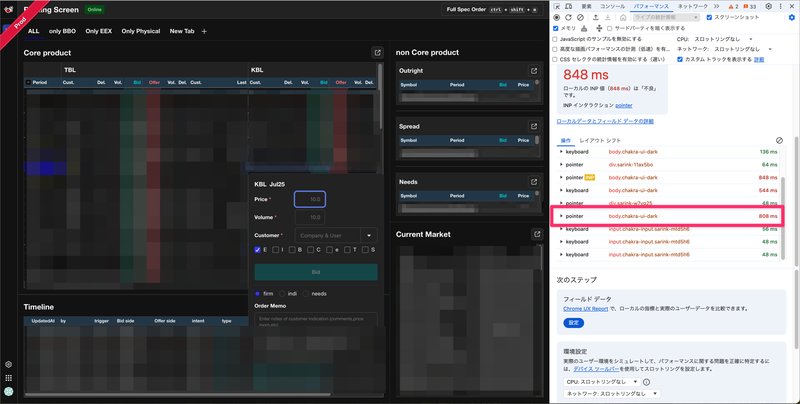The height and width of the screenshot is (404, 800).
Task: Go to performance home view icon
Action: 623,18
